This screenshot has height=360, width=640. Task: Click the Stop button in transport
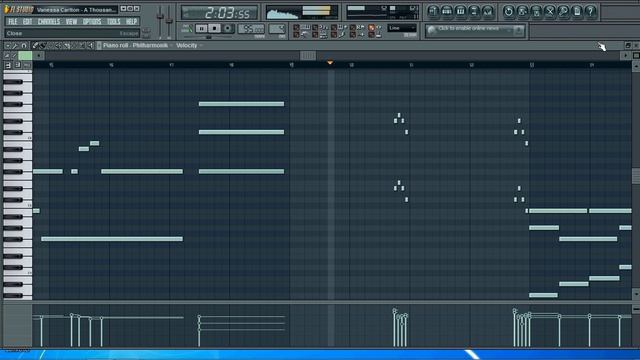[214, 29]
